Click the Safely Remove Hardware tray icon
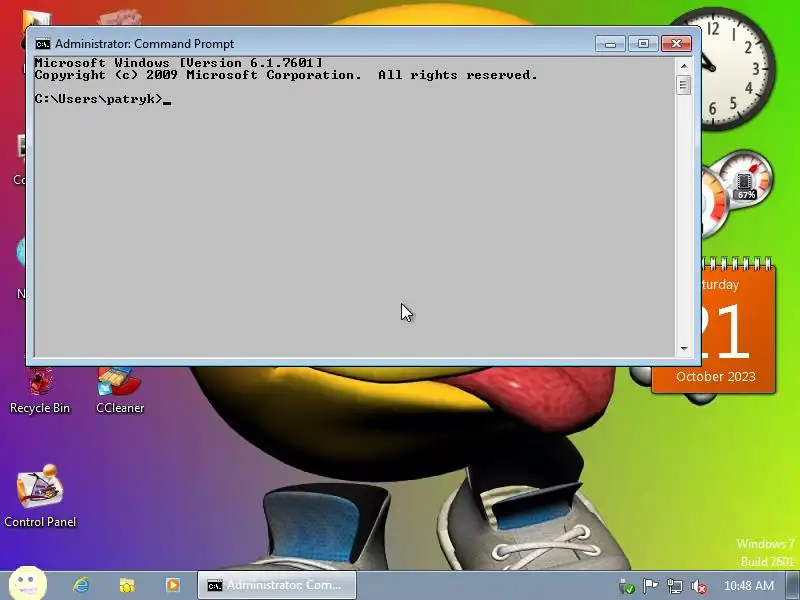 tap(627, 587)
